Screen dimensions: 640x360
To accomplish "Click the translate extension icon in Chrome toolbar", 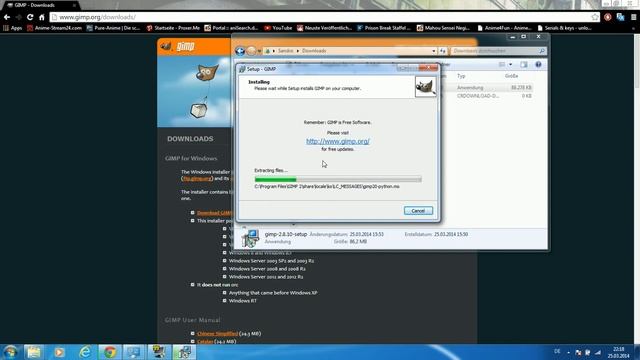I will click(x=620, y=17).
